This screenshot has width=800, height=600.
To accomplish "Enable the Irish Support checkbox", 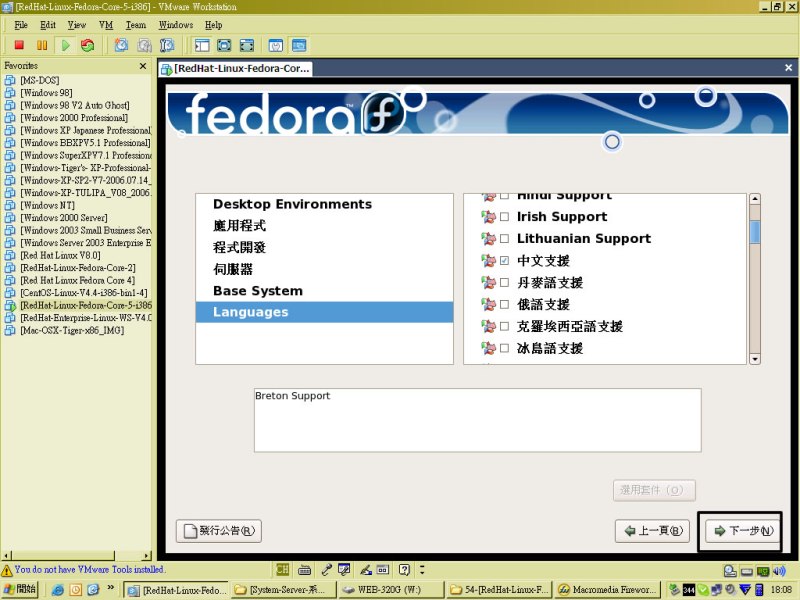I will 504,217.
